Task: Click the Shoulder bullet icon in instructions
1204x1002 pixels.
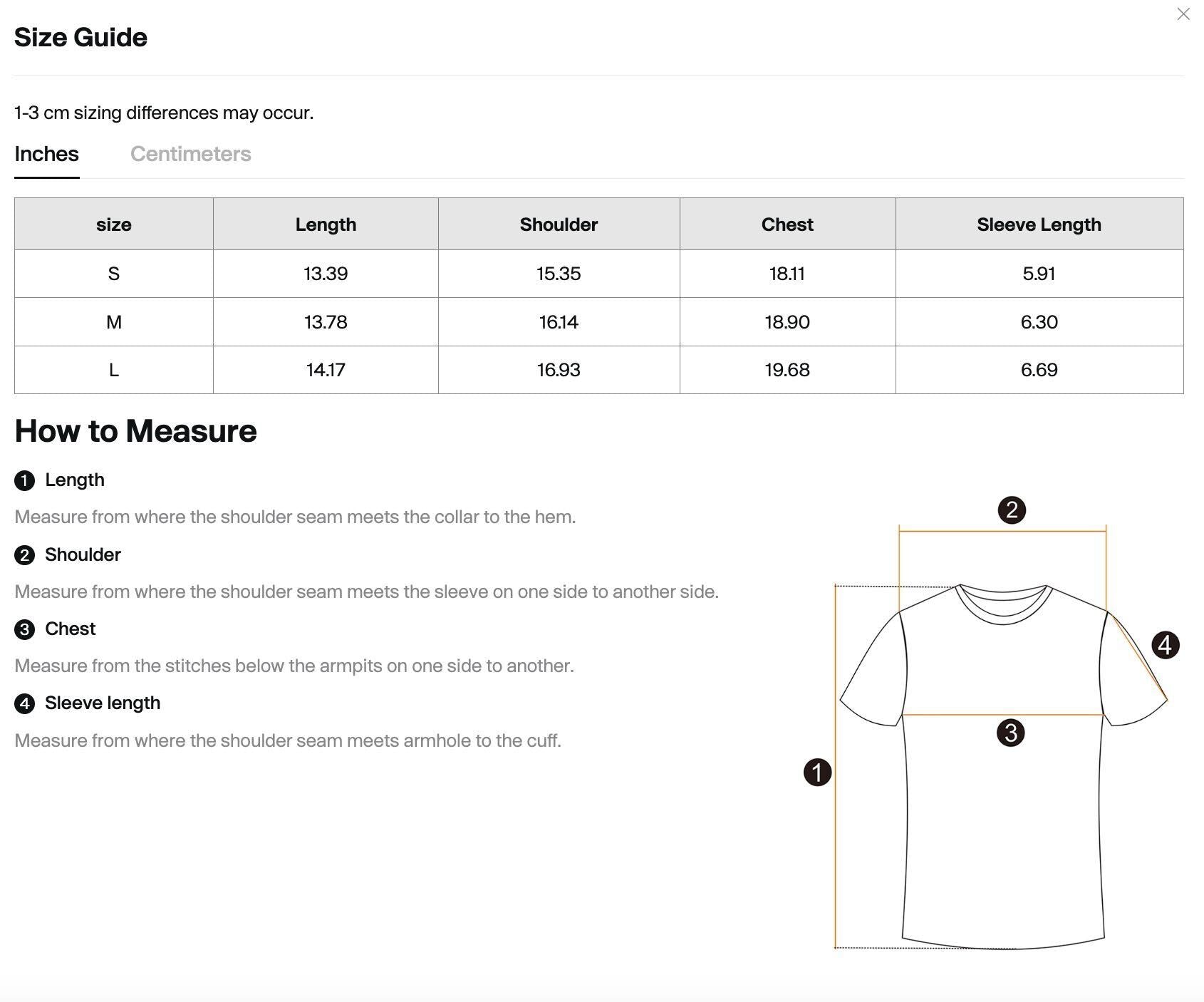Action: (24, 555)
